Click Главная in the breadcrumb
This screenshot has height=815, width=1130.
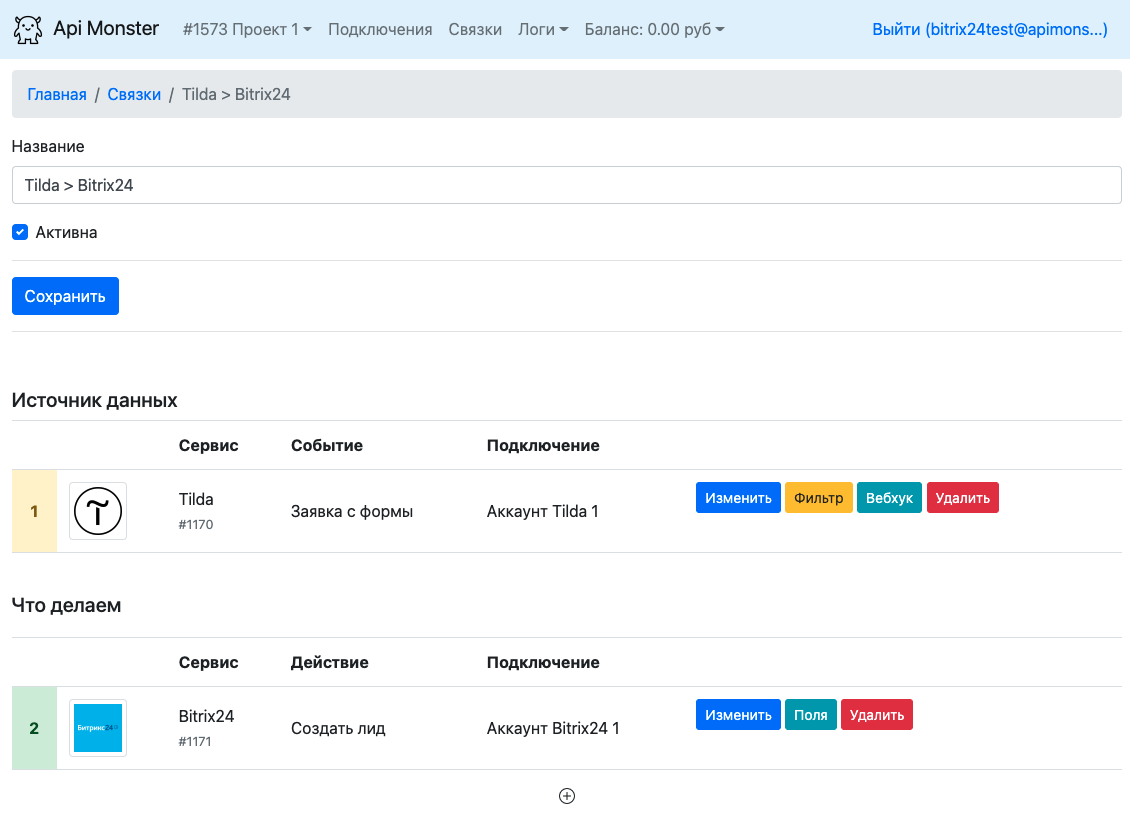coord(57,95)
